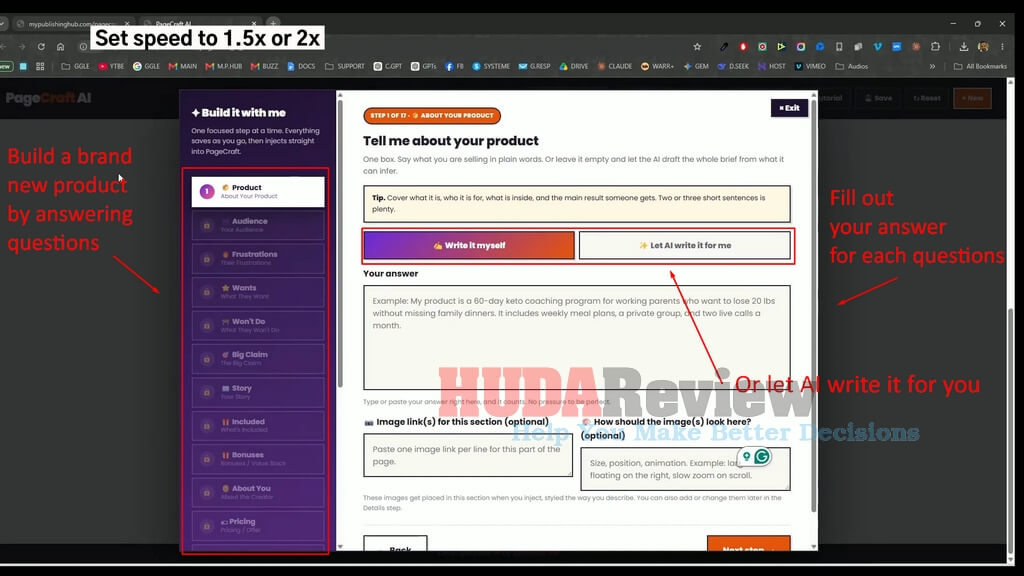Screen dimensions: 1024x576
Task: Expand the bookmarks overflow chevron
Action: [932, 66]
